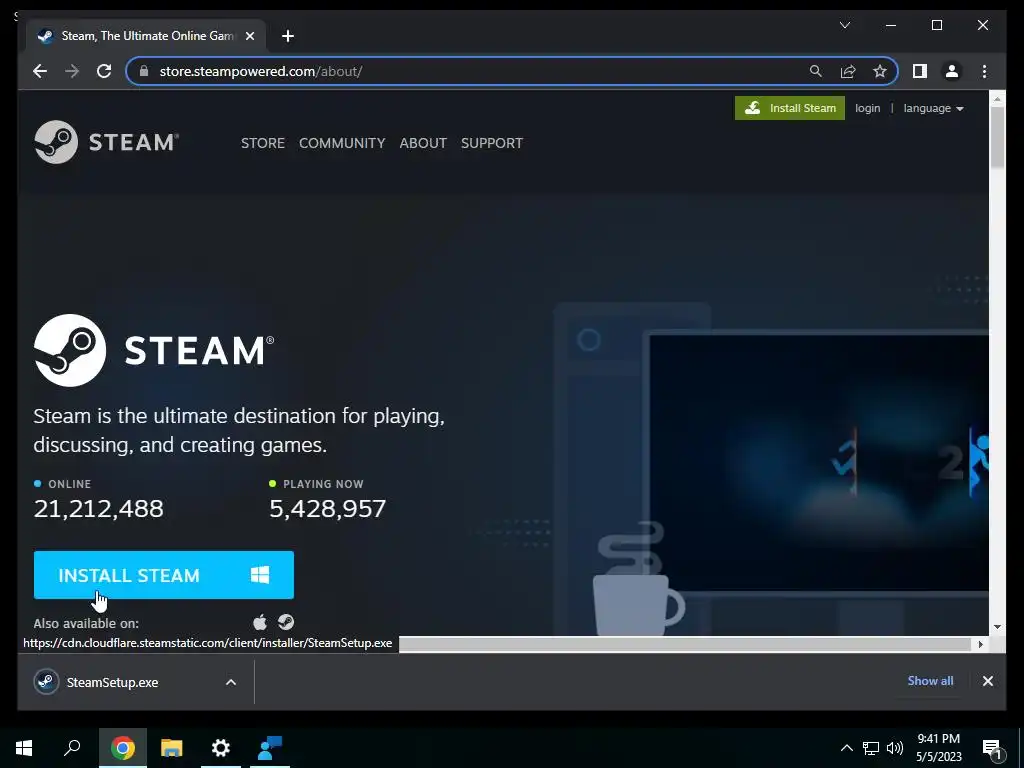Bookmark this page with the star icon
The image size is (1024, 768).
[880, 71]
